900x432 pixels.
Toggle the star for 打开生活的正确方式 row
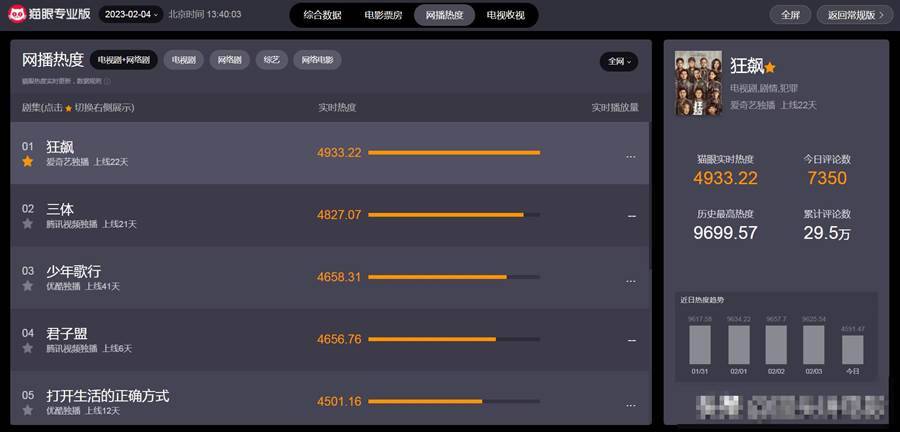pyautogui.click(x=28, y=410)
